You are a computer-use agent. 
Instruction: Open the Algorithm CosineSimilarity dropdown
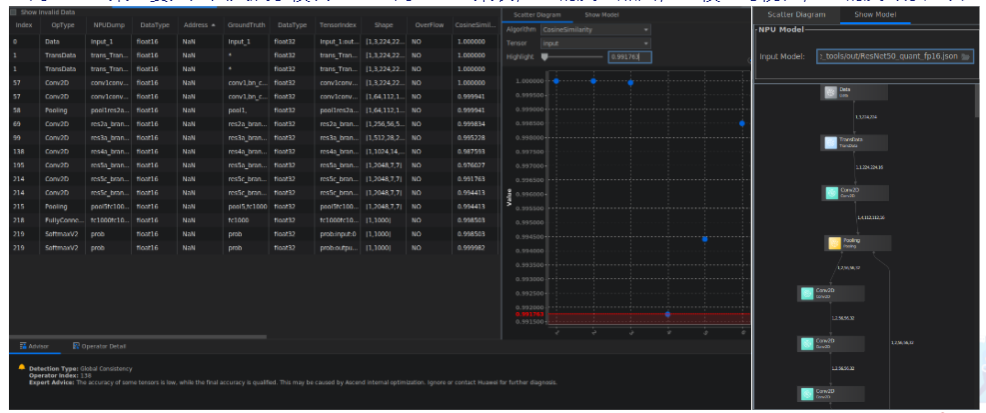[595, 30]
